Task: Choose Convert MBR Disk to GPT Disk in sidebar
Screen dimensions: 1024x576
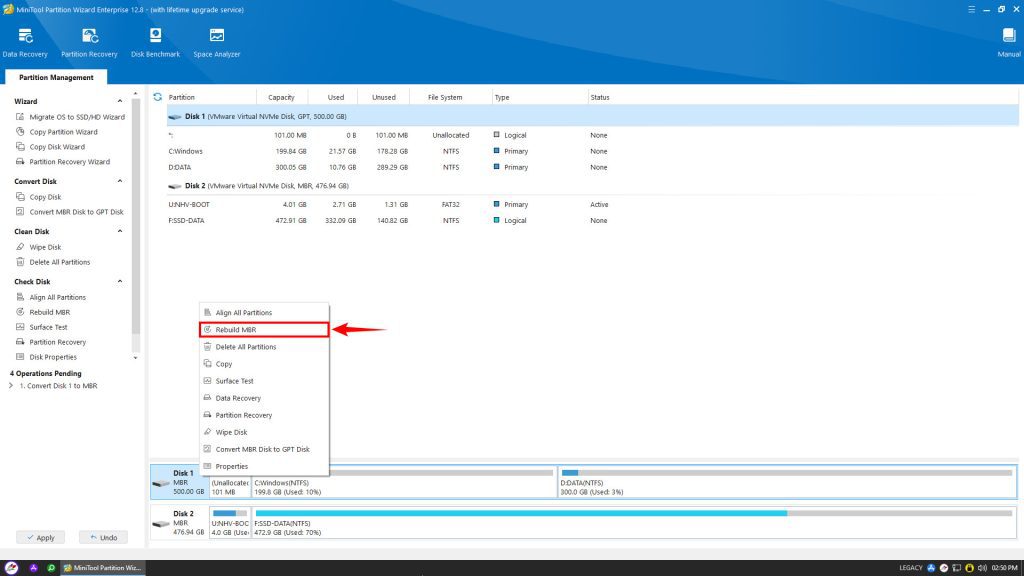Action: tap(69, 212)
